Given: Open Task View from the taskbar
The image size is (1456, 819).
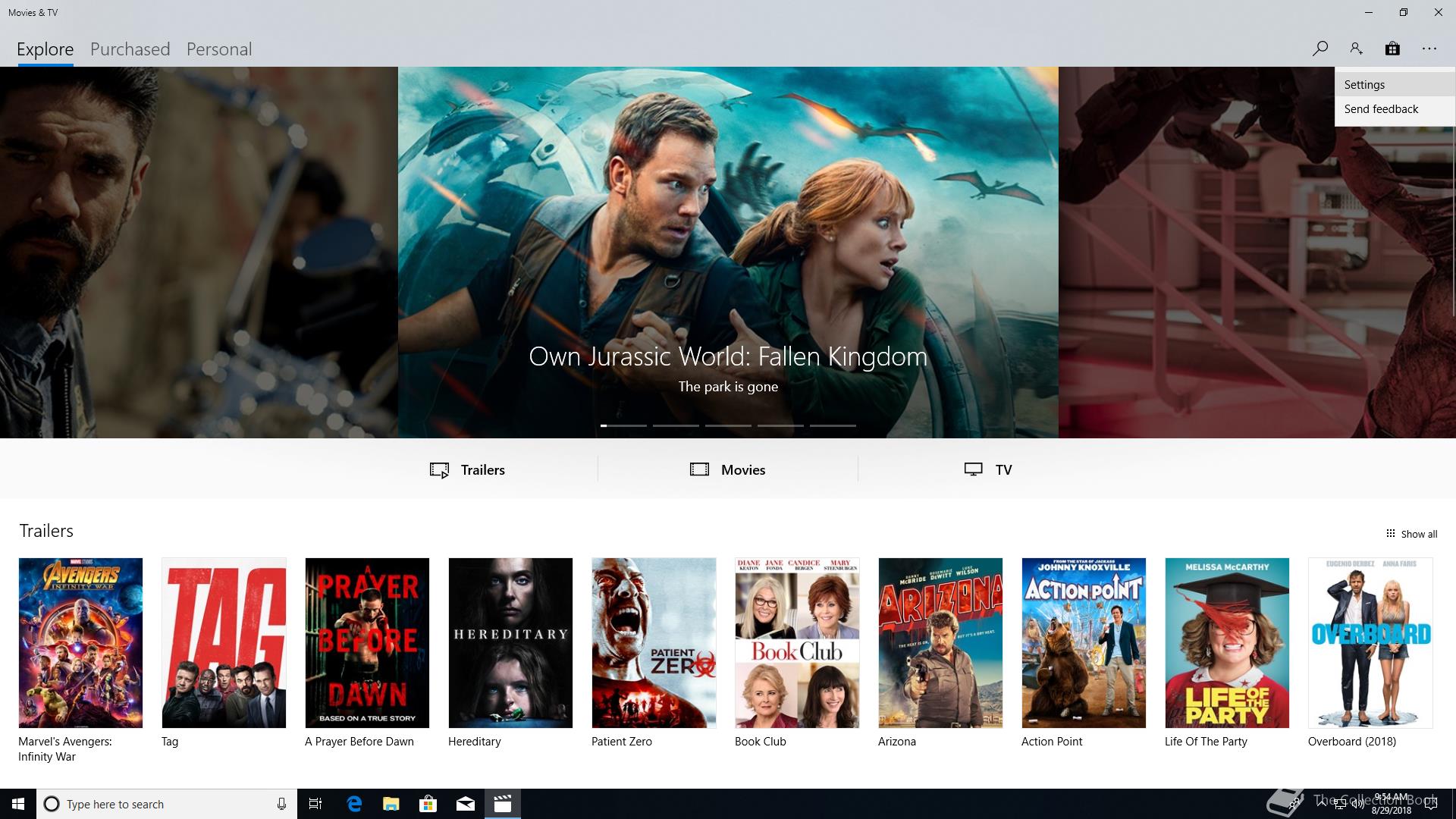Looking at the screenshot, I should point(315,804).
